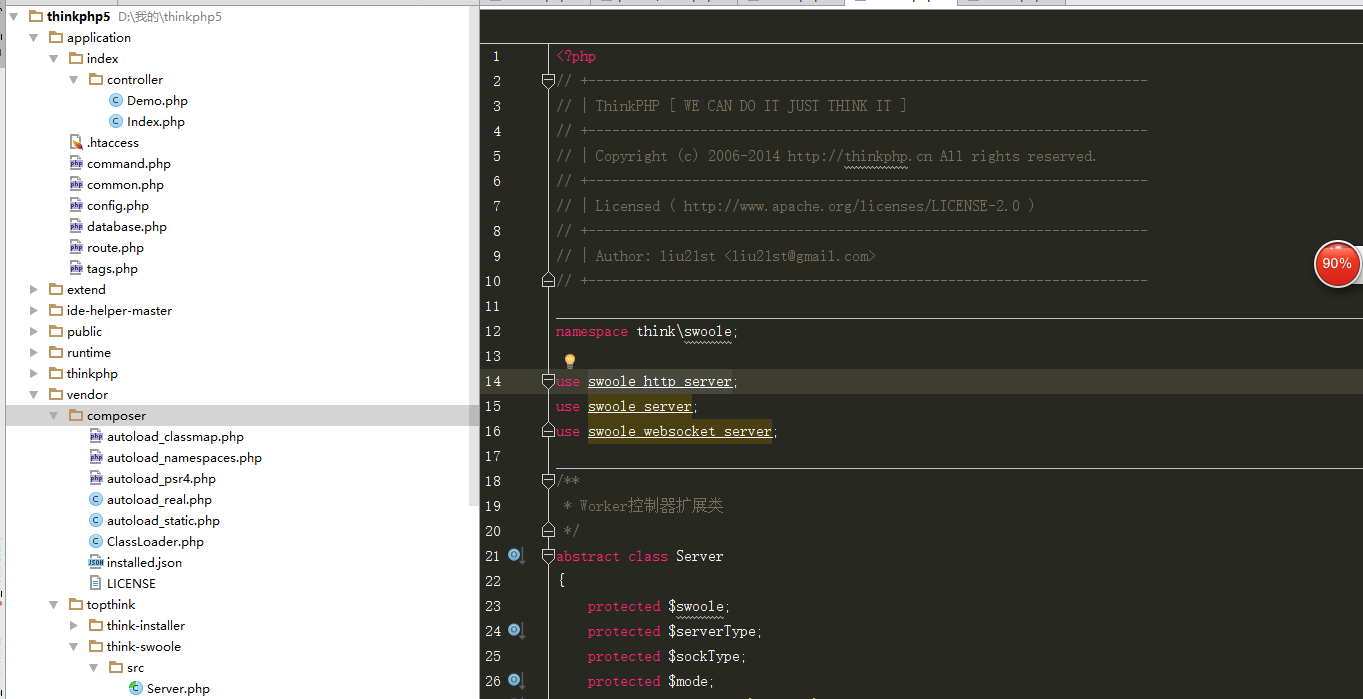Click swoole_websocket_server in the use statement

pyautogui.click(x=679, y=431)
